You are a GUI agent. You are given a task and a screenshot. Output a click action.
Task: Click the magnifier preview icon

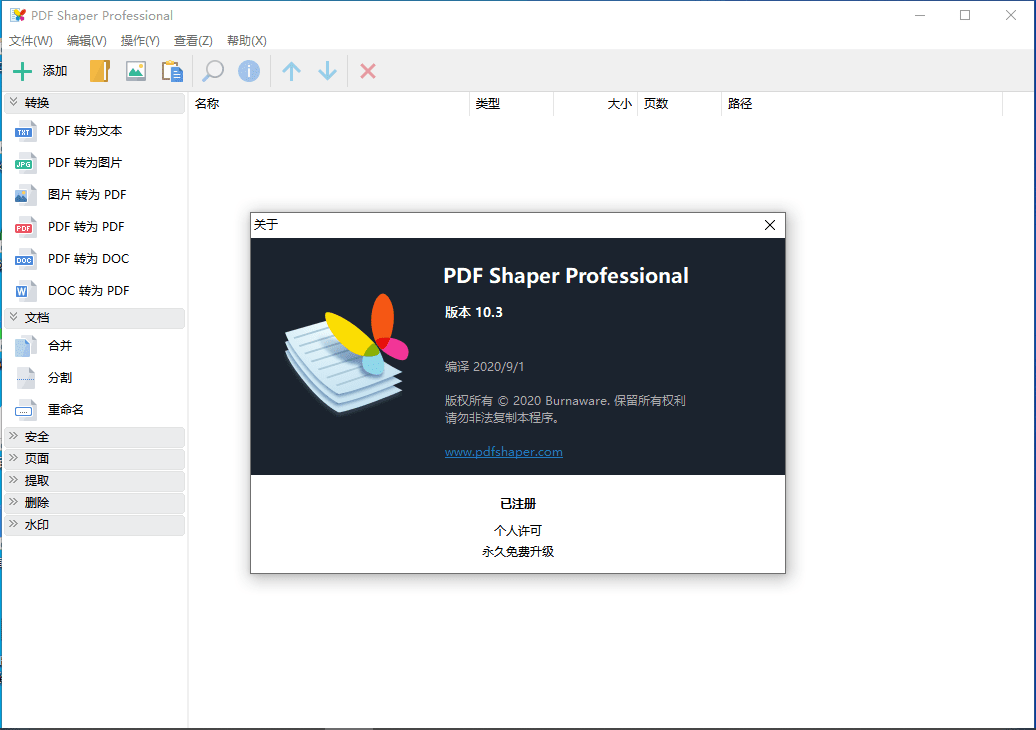coord(213,71)
